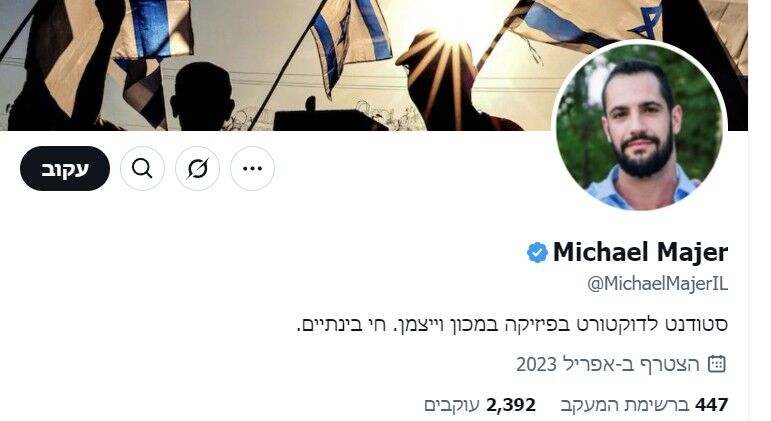Click the עוקבים followers label

point(451,406)
